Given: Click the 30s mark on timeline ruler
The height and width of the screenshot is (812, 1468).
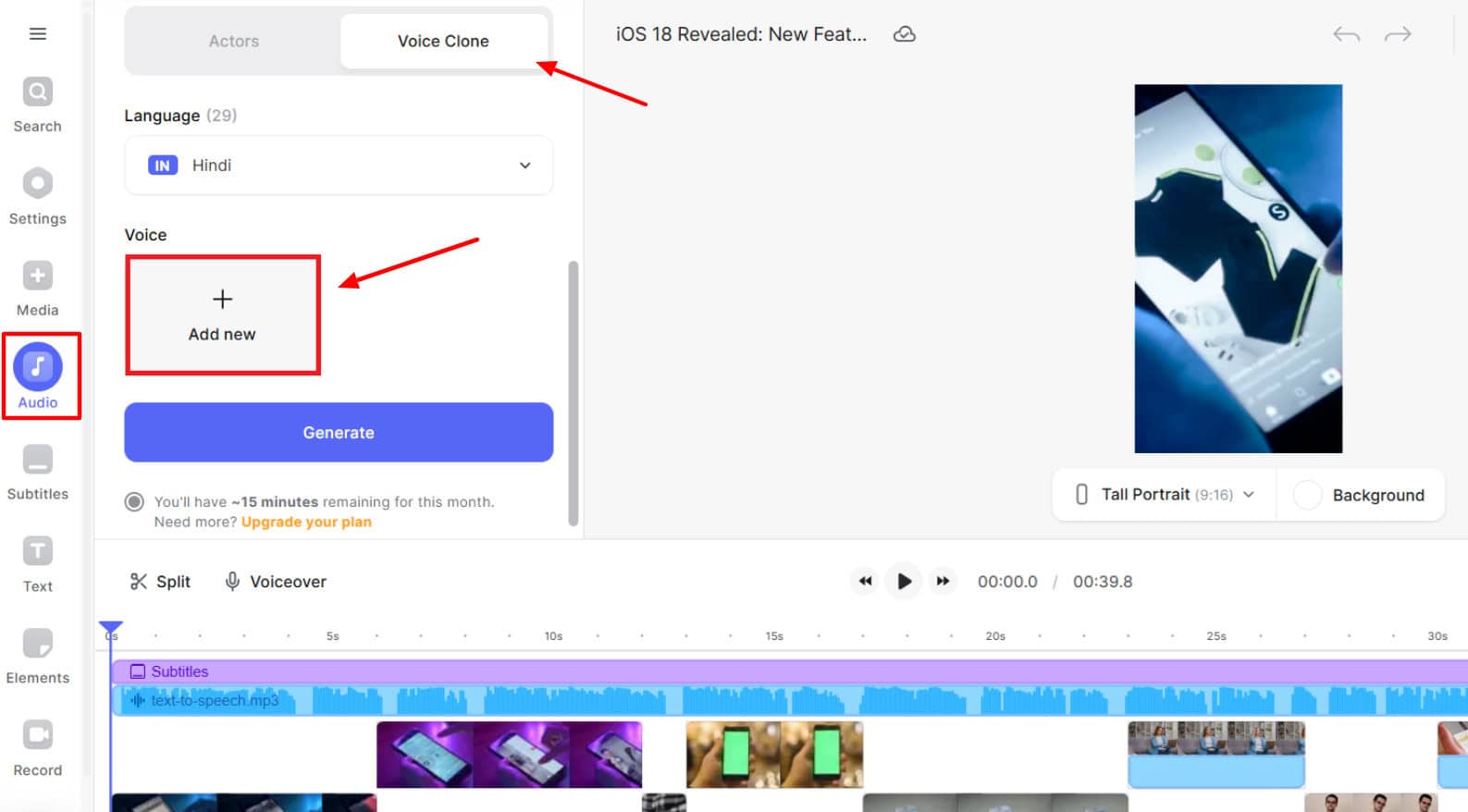Looking at the screenshot, I should click(1437, 636).
